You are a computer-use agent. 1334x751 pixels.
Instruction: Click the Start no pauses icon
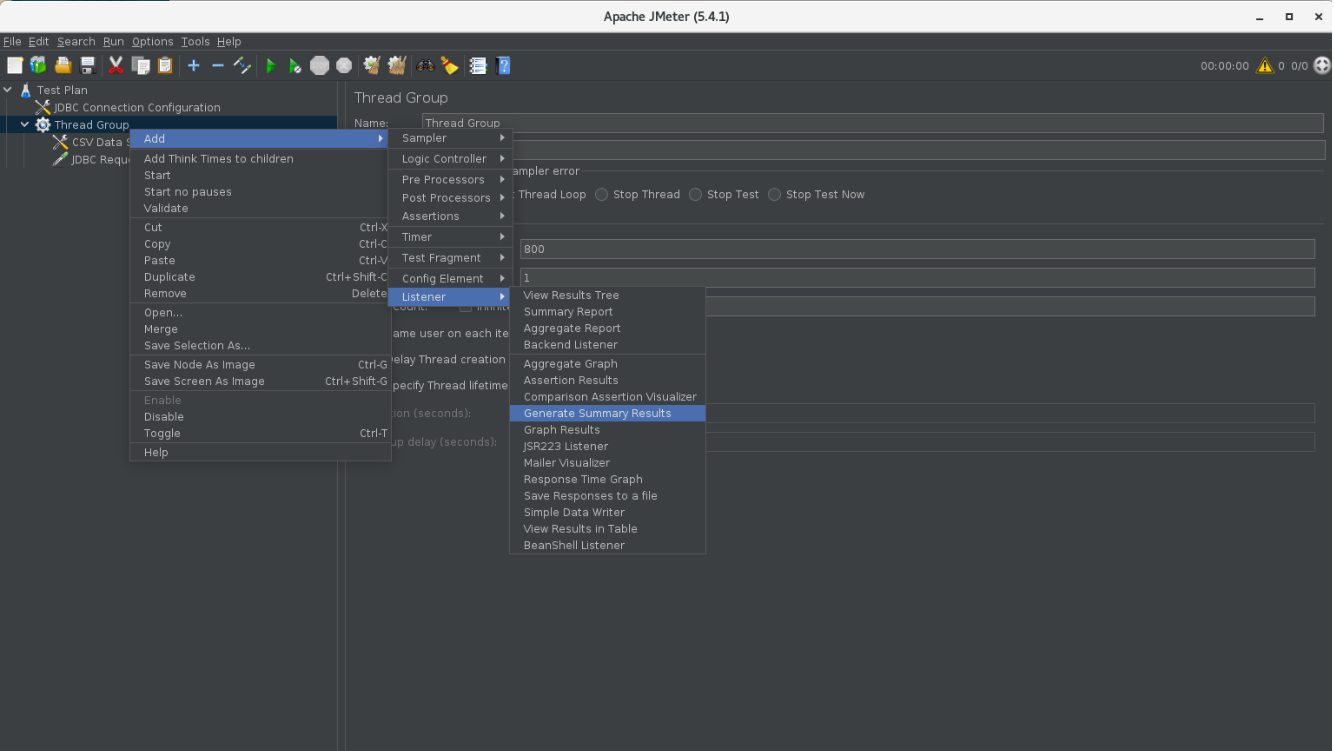click(295, 65)
